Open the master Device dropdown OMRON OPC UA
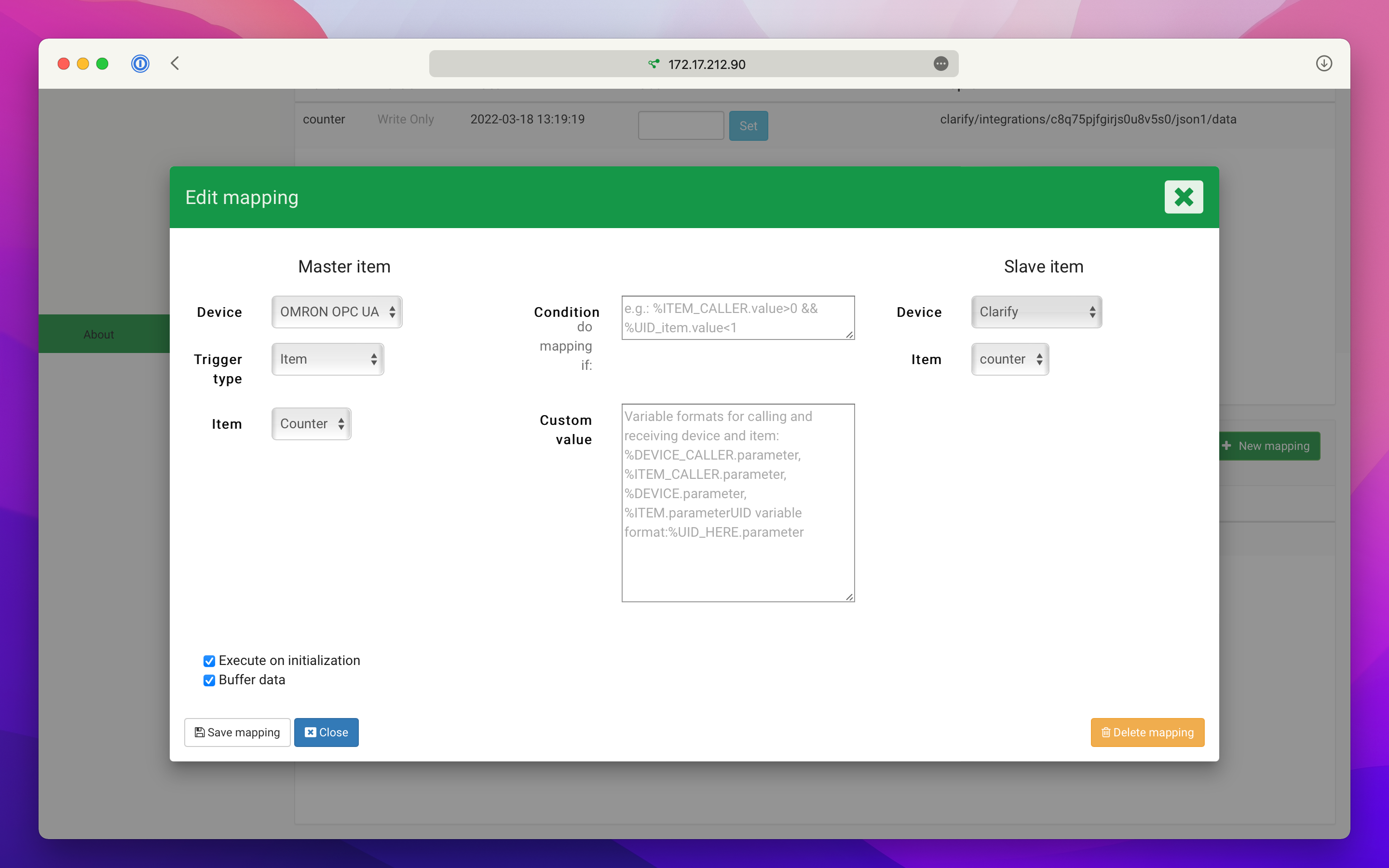This screenshot has height=868, width=1389. coord(337,312)
